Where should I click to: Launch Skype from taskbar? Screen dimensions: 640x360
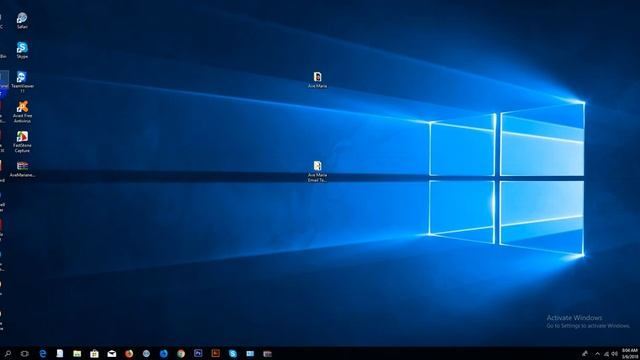(x=233, y=353)
